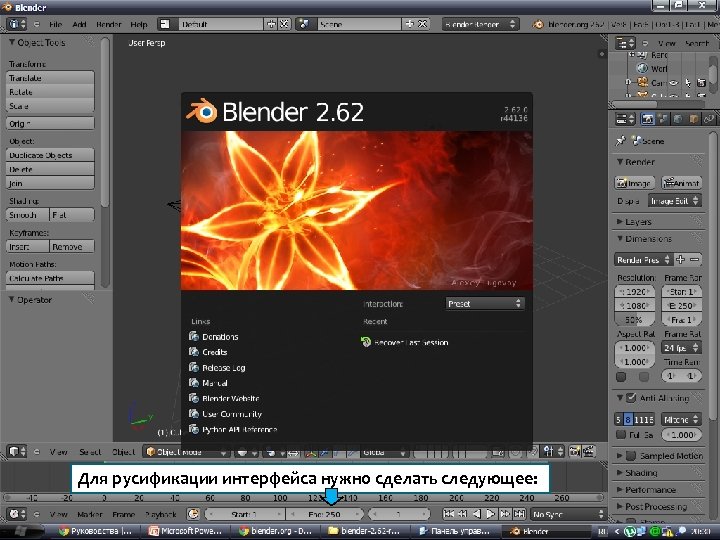Add a new scene with plus
The width and height of the screenshot is (720, 540).
pyautogui.click(x=409, y=24)
